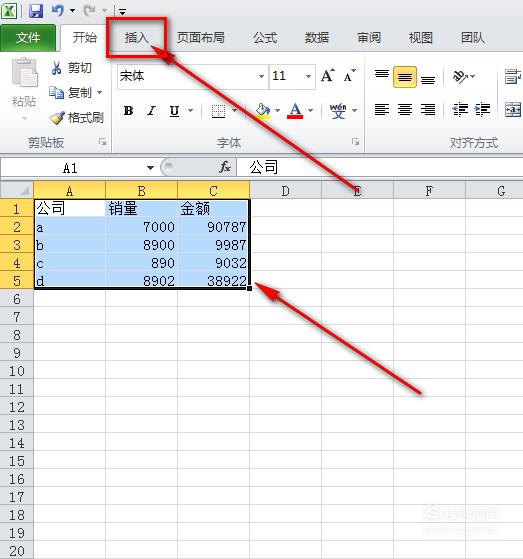Click the wrap text icon
Viewport: 523px width, 559px height.
(x=513, y=76)
